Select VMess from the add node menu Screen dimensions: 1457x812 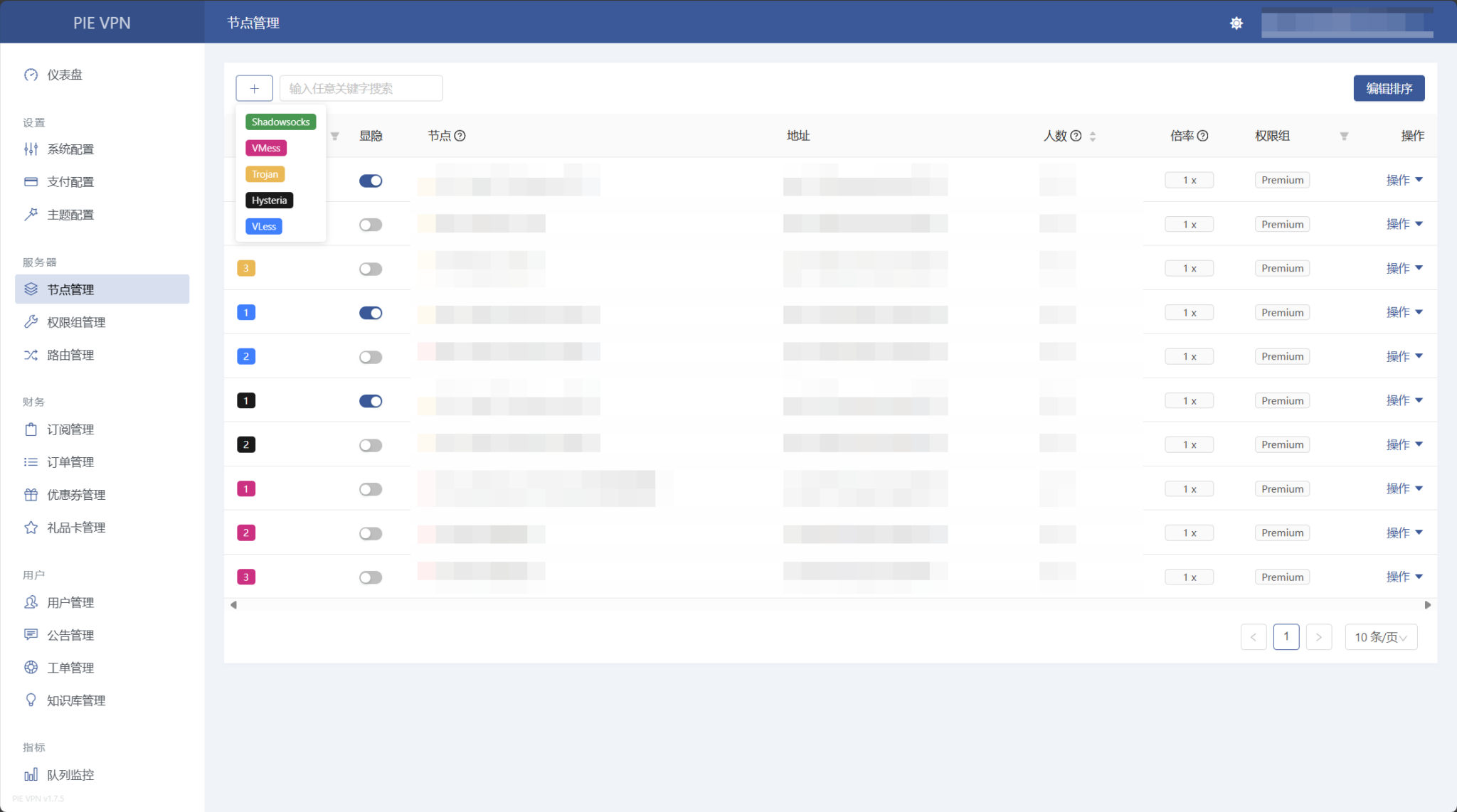point(266,148)
